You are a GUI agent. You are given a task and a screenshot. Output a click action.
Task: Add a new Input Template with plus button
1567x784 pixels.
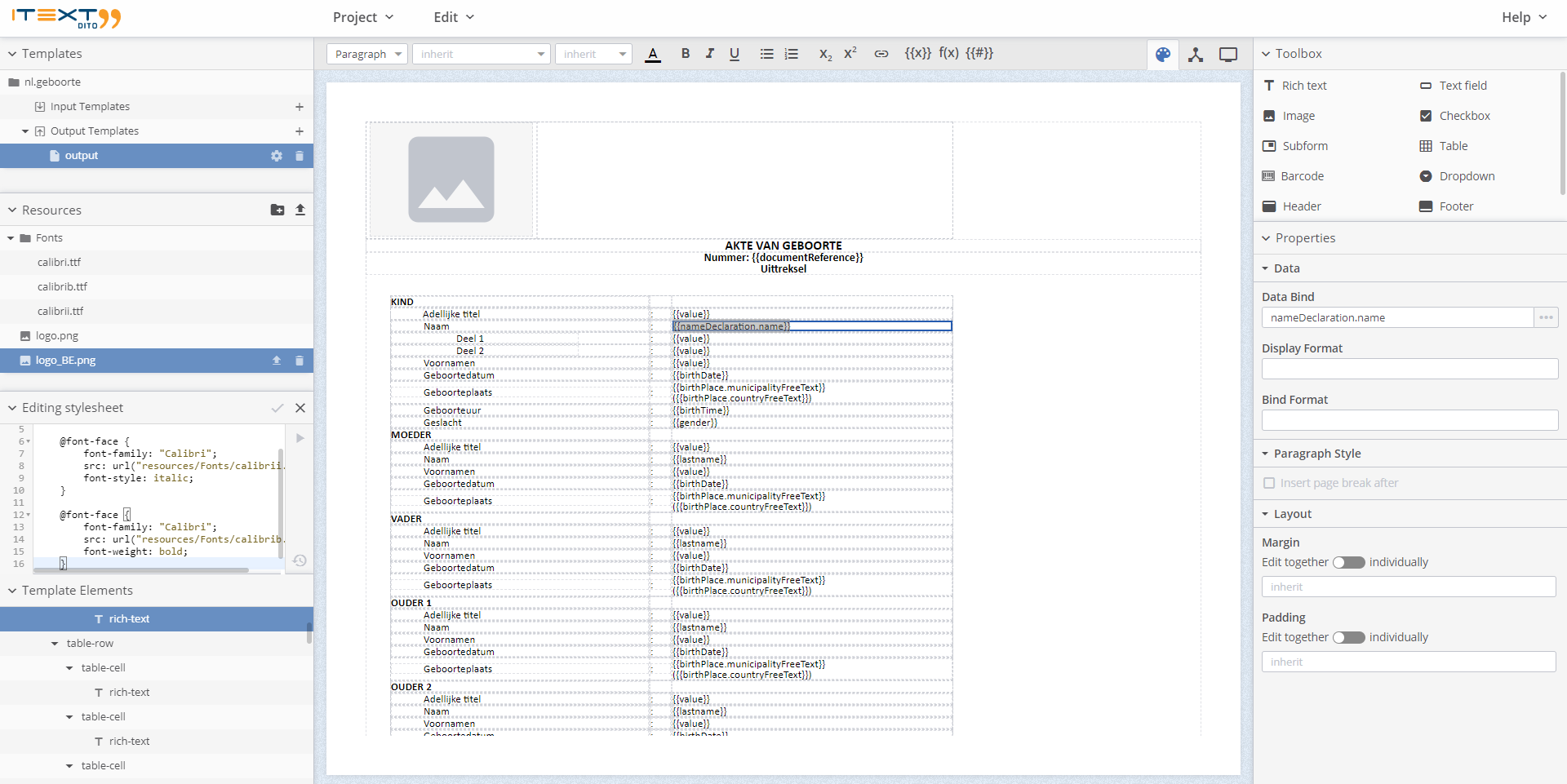pyautogui.click(x=300, y=106)
